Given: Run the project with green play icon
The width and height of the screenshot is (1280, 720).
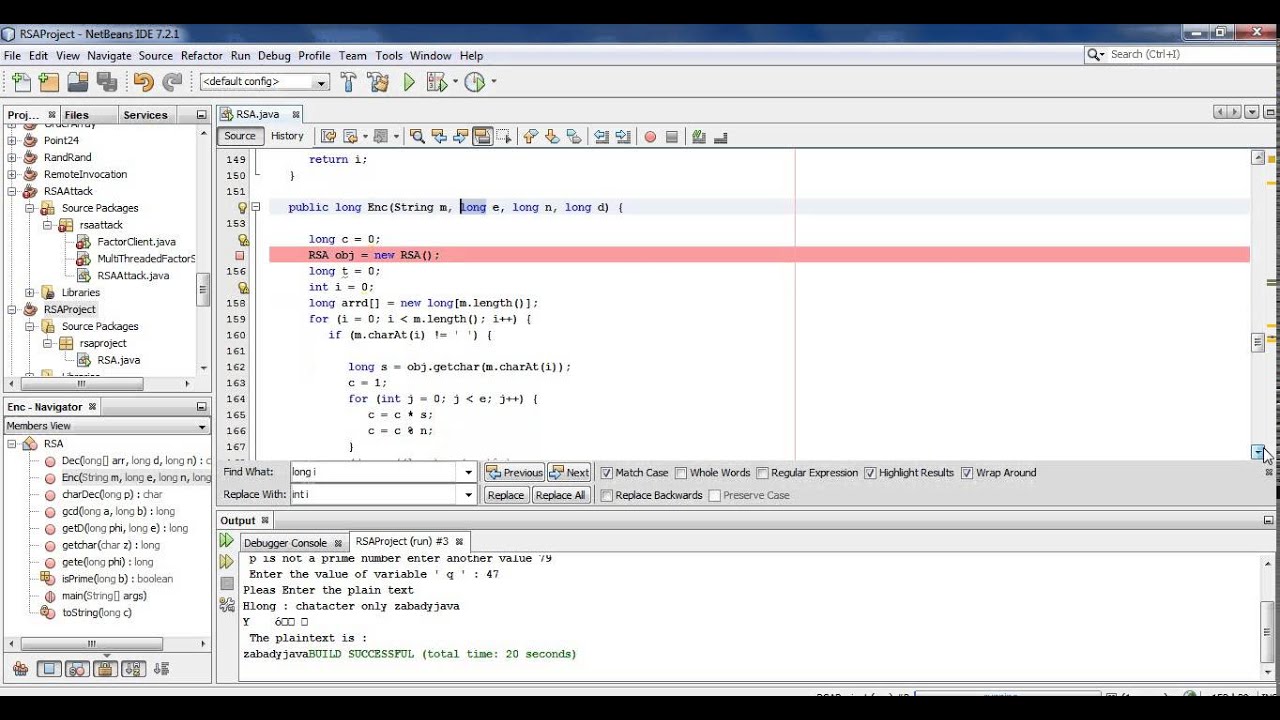Looking at the screenshot, I should pyautogui.click(x=409, y=82).
